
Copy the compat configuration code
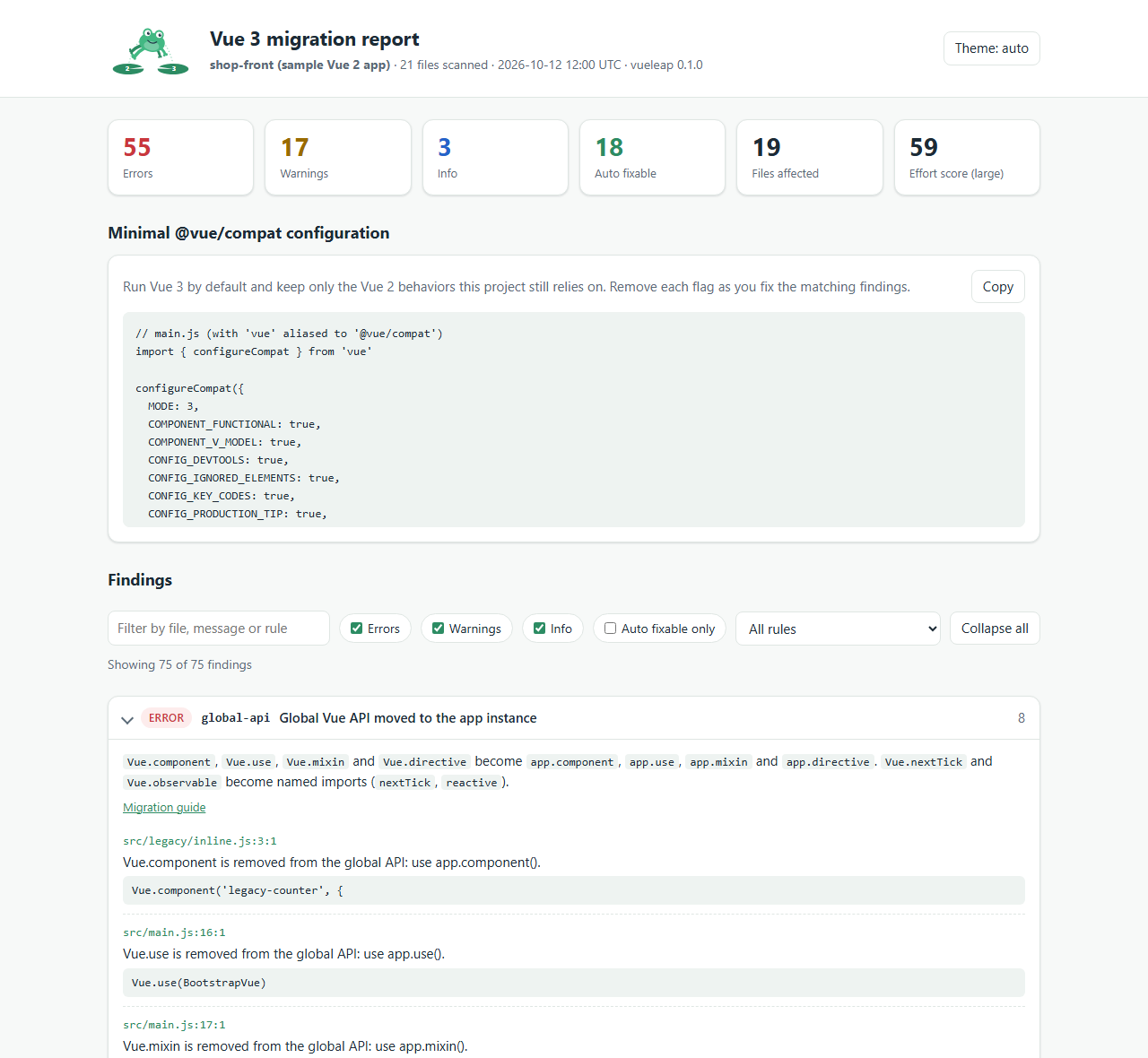pyautogui.click(x=997, y=287)
